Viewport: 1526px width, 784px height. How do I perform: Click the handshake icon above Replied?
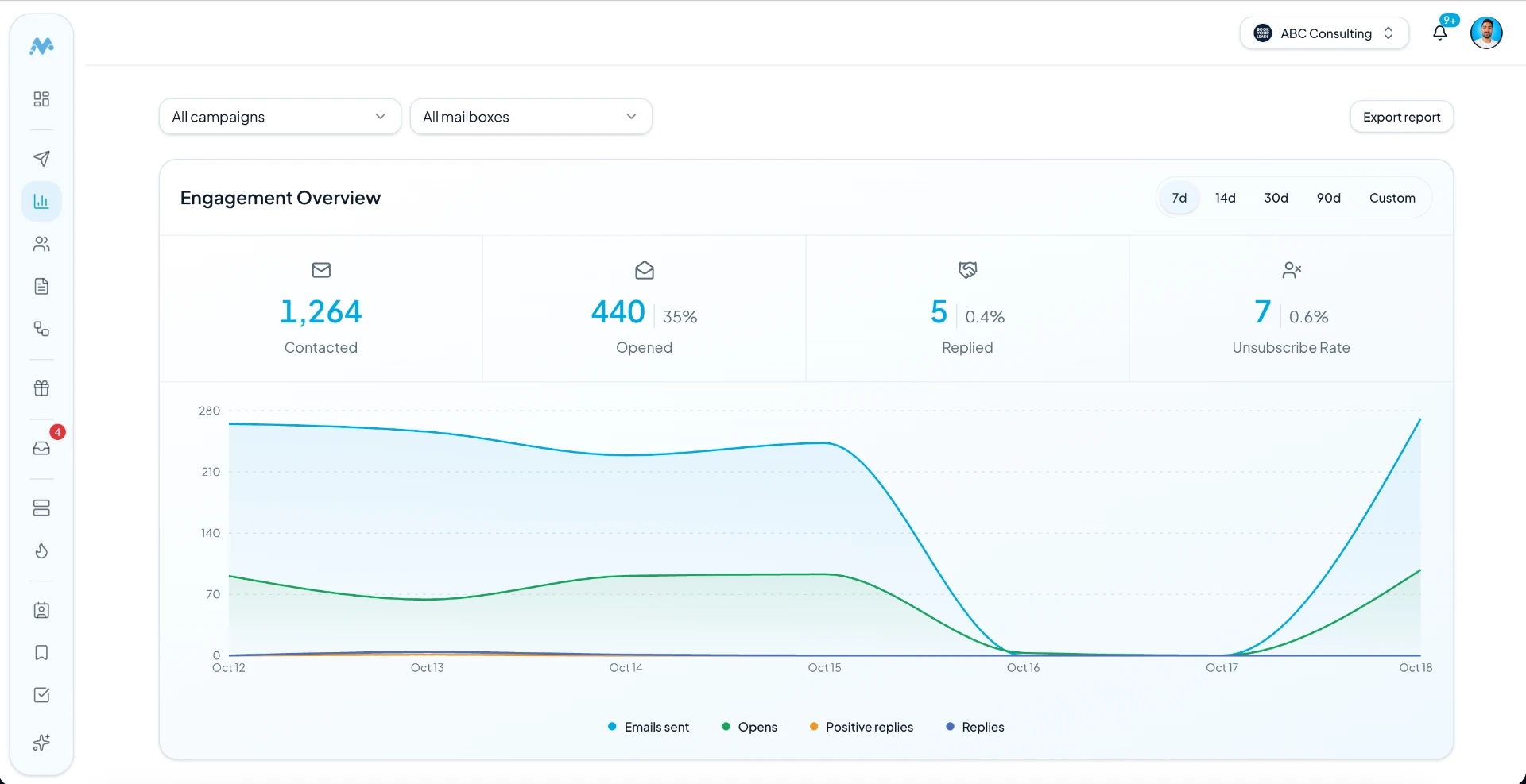coord(967,270)
